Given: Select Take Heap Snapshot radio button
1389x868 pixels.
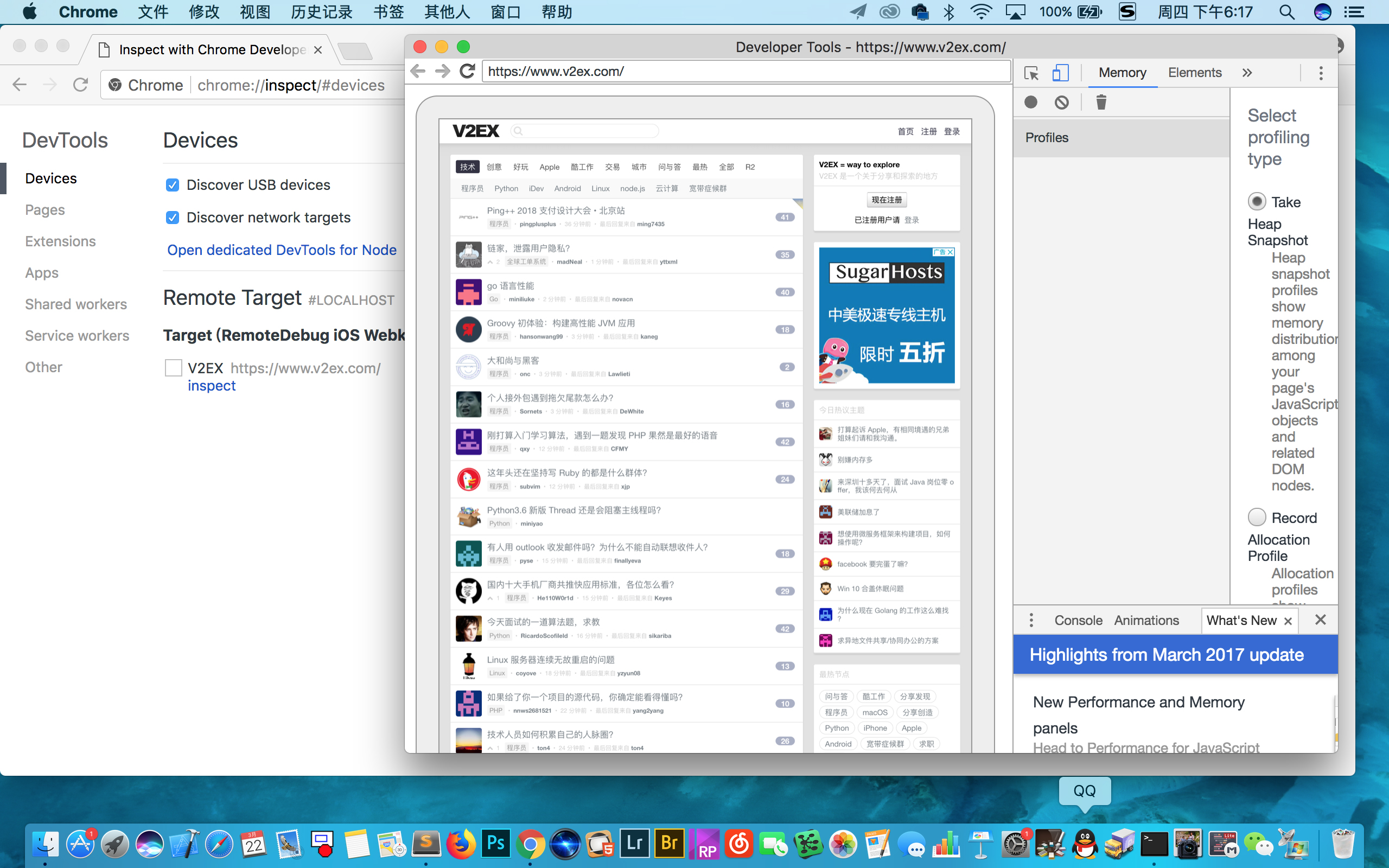Looking at the screenshot, I should coord(1257,201).
